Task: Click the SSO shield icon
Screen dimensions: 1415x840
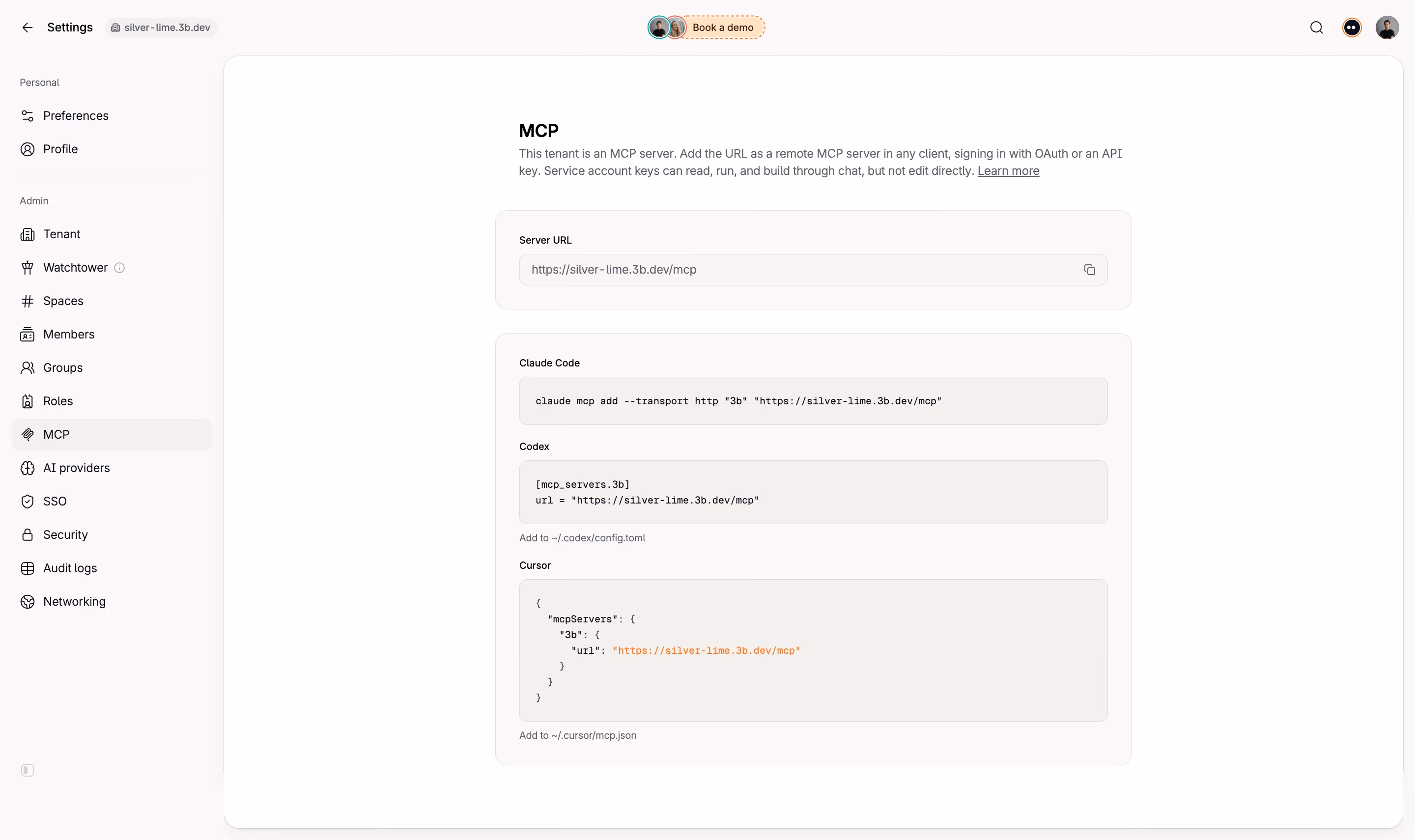Action: tap(27, 502)
